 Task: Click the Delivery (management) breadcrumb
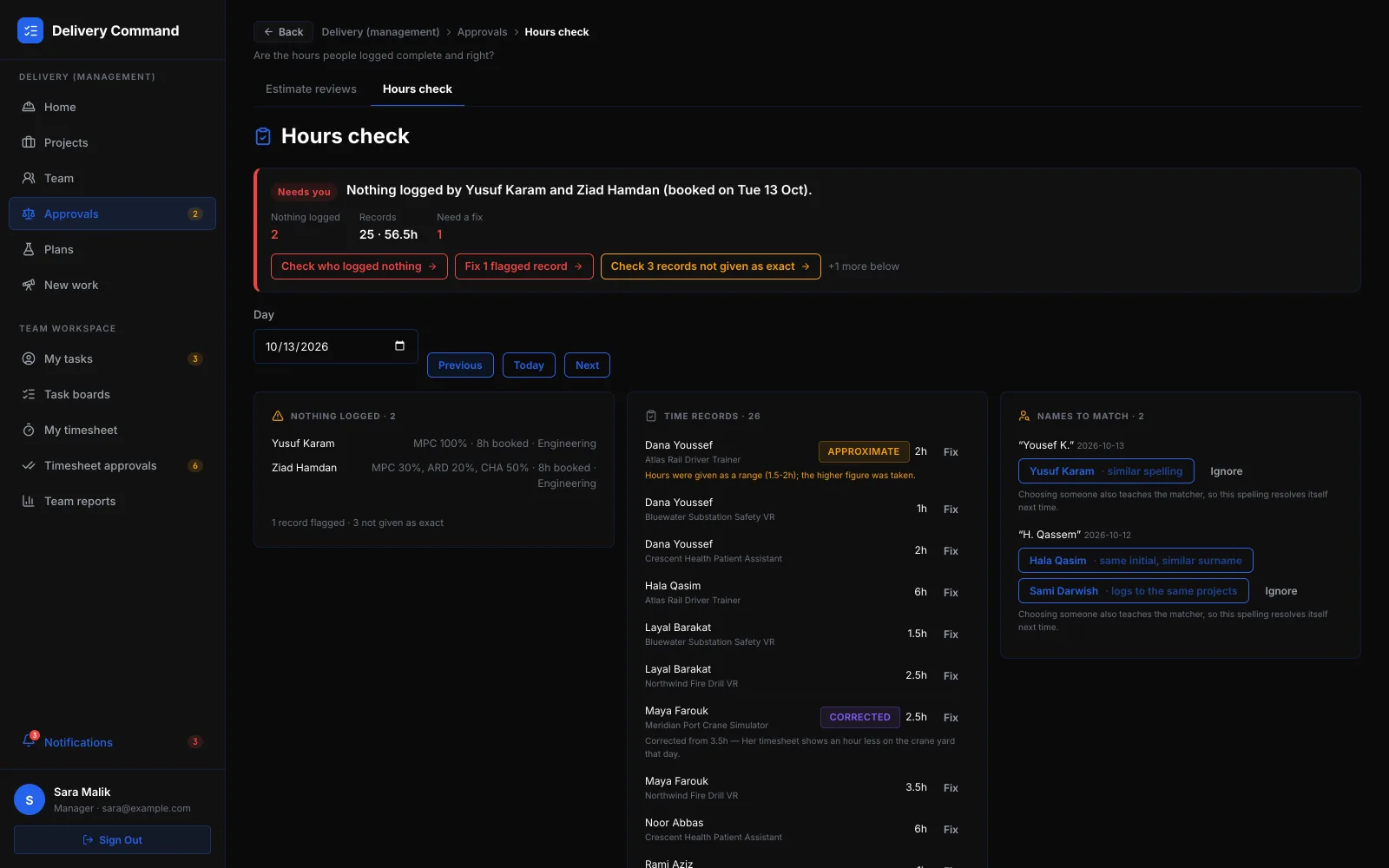[x=380, y=32]
